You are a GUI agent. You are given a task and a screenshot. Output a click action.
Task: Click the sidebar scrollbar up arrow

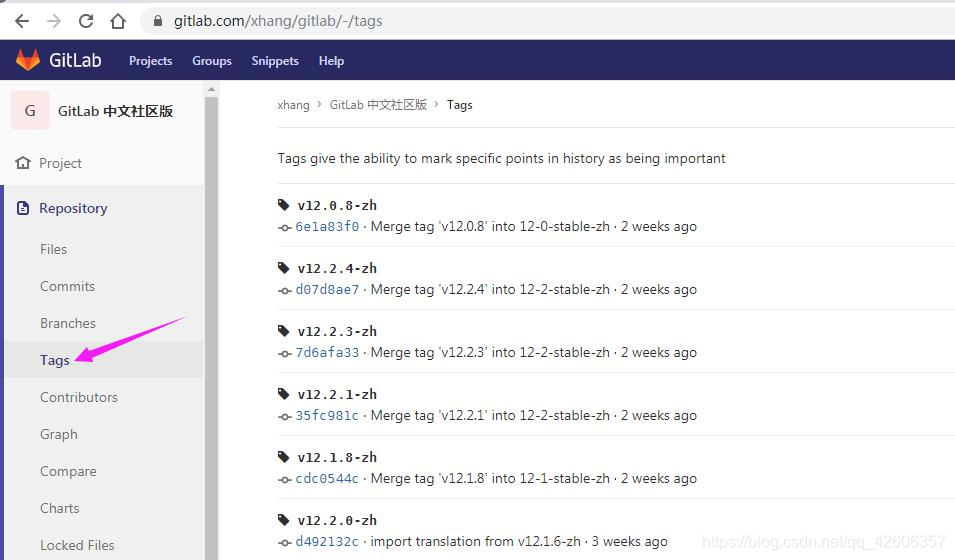coord(211,89)
